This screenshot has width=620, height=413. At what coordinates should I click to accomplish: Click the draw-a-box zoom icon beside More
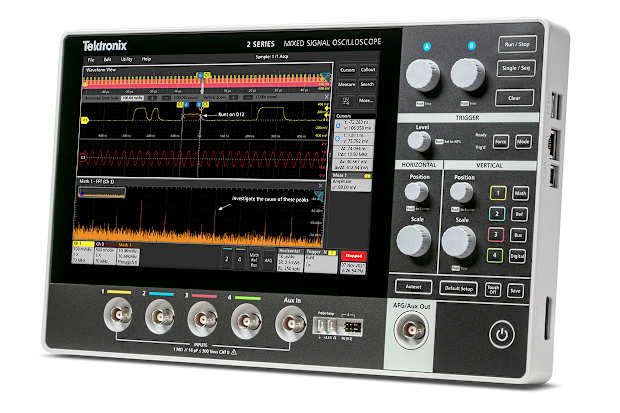point(346,101)
